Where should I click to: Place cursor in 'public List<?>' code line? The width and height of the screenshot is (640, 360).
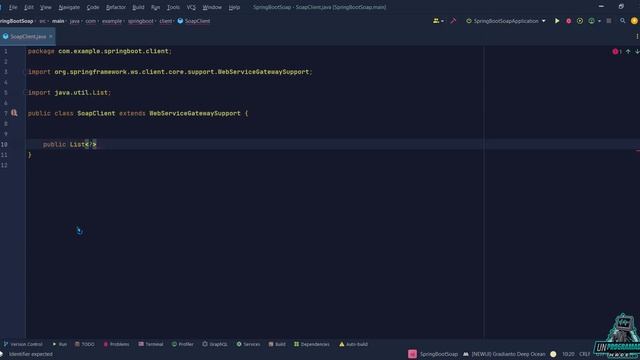[x=69, y=144]
